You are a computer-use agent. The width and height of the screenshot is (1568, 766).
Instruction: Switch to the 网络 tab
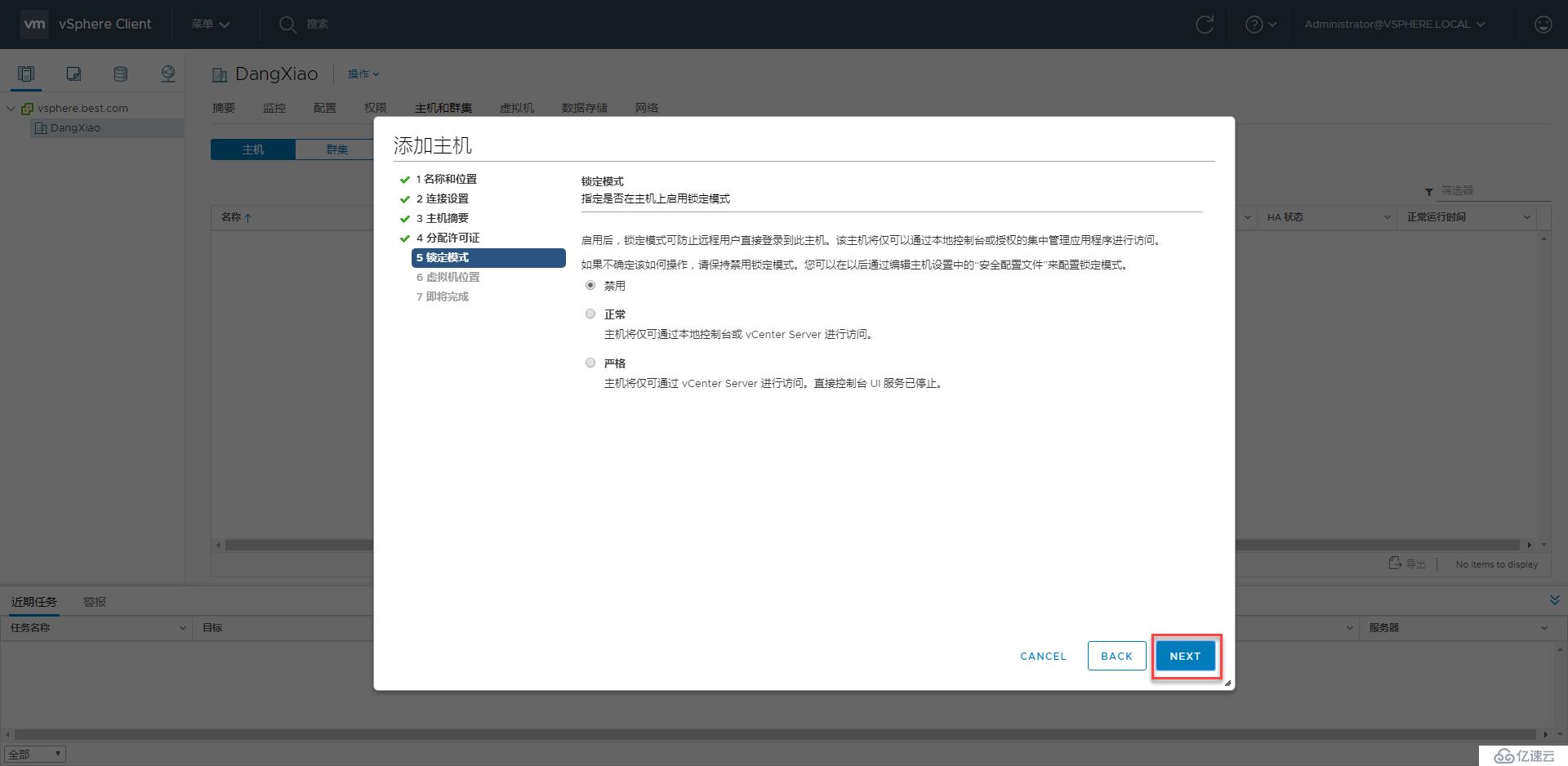tap(647, 108)
